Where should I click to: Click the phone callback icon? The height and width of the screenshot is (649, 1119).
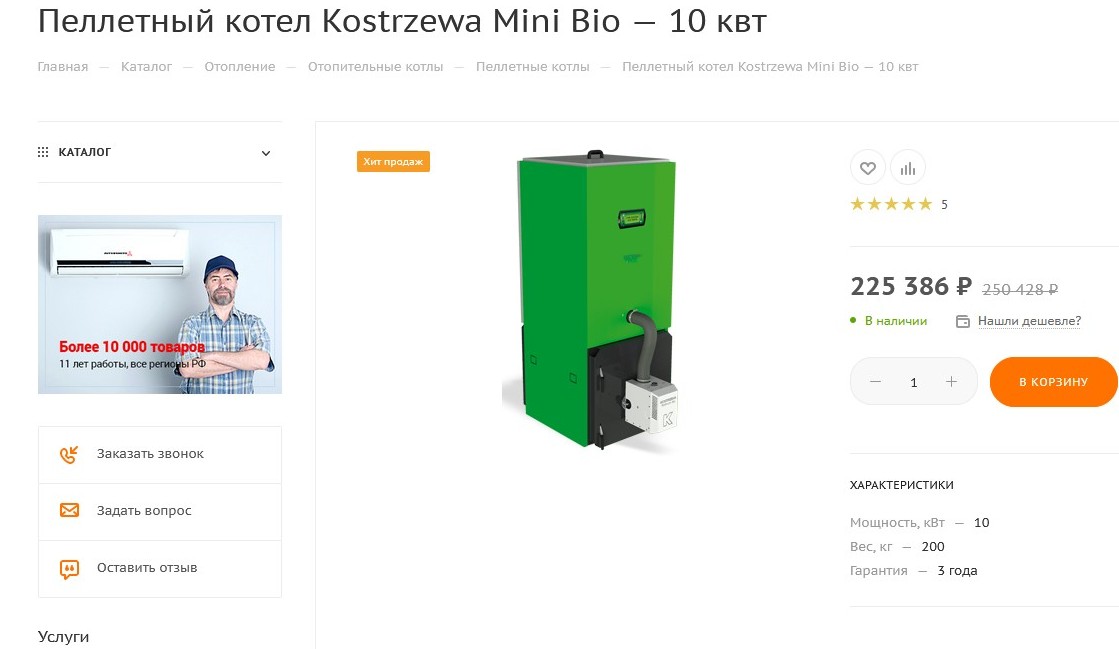[x=69, y=455]
